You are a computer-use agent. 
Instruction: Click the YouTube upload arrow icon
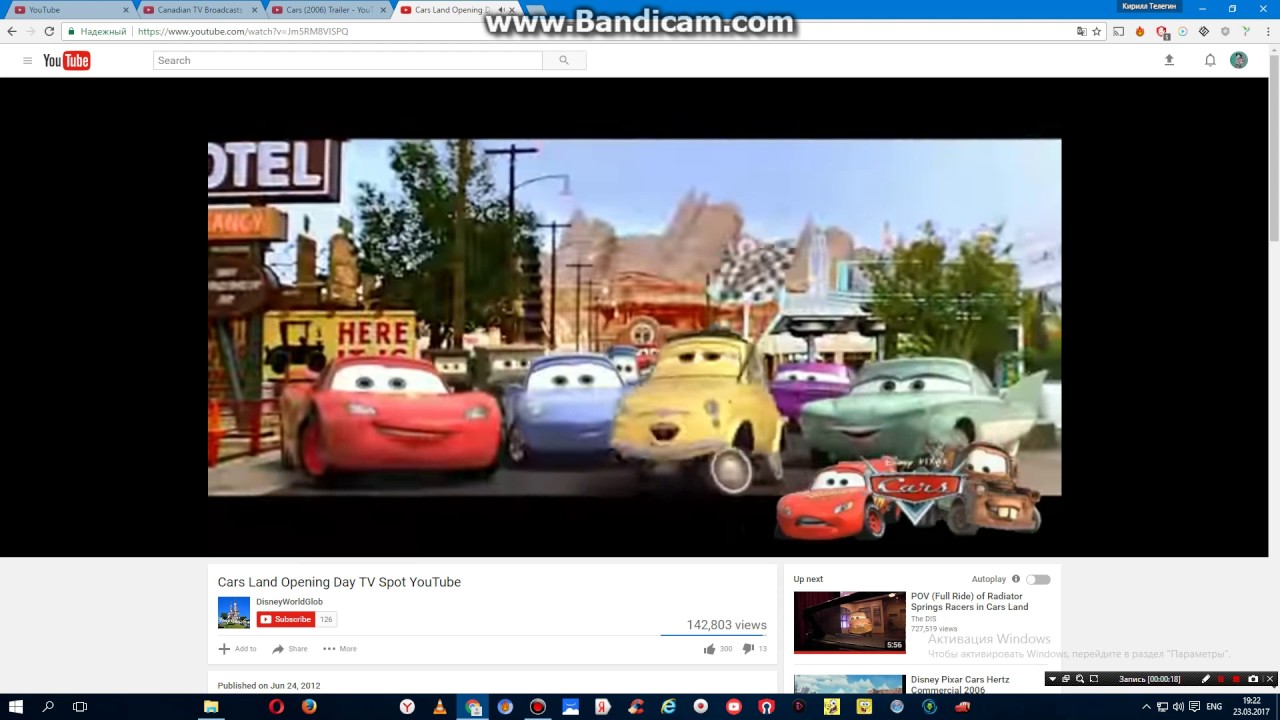pyautogui.click(x=1169, y=60)
